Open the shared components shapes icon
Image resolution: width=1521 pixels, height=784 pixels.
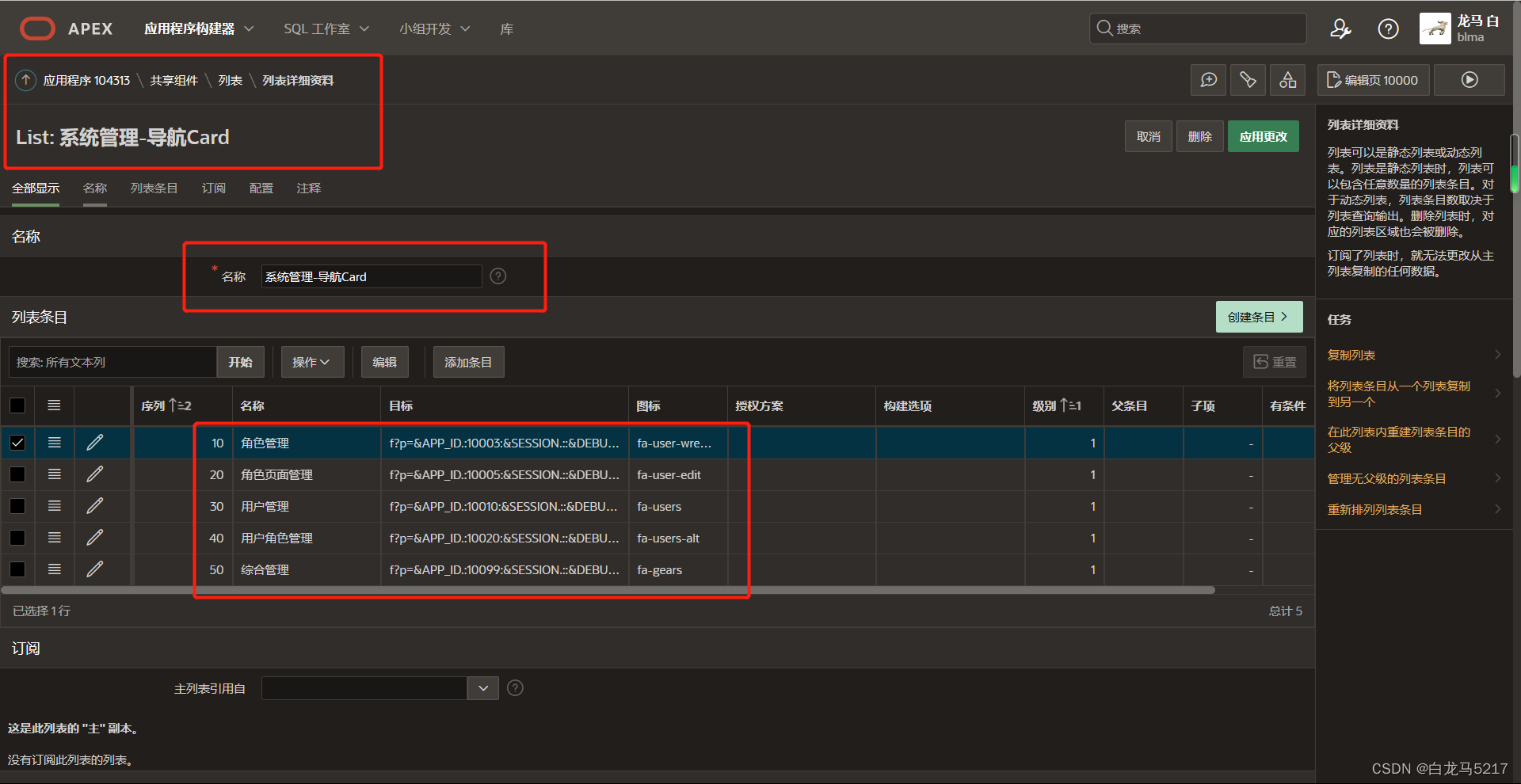point(1288,80)
